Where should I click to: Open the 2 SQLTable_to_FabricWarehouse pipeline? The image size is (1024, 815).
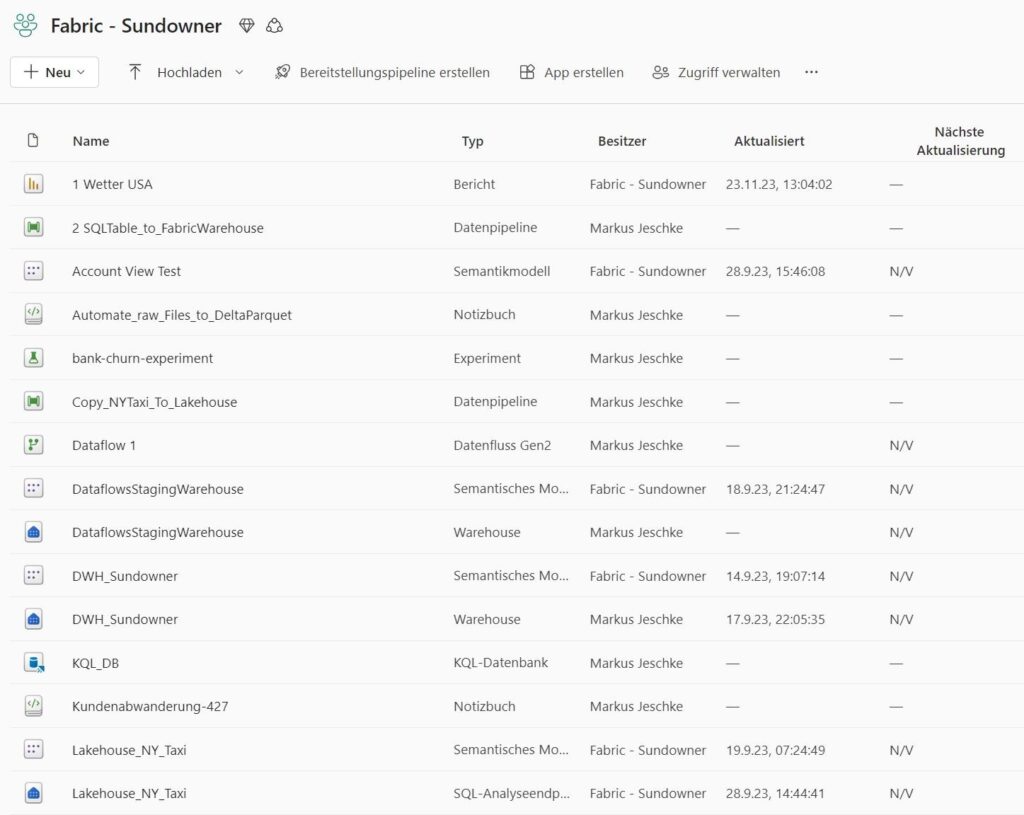(168, 228)
